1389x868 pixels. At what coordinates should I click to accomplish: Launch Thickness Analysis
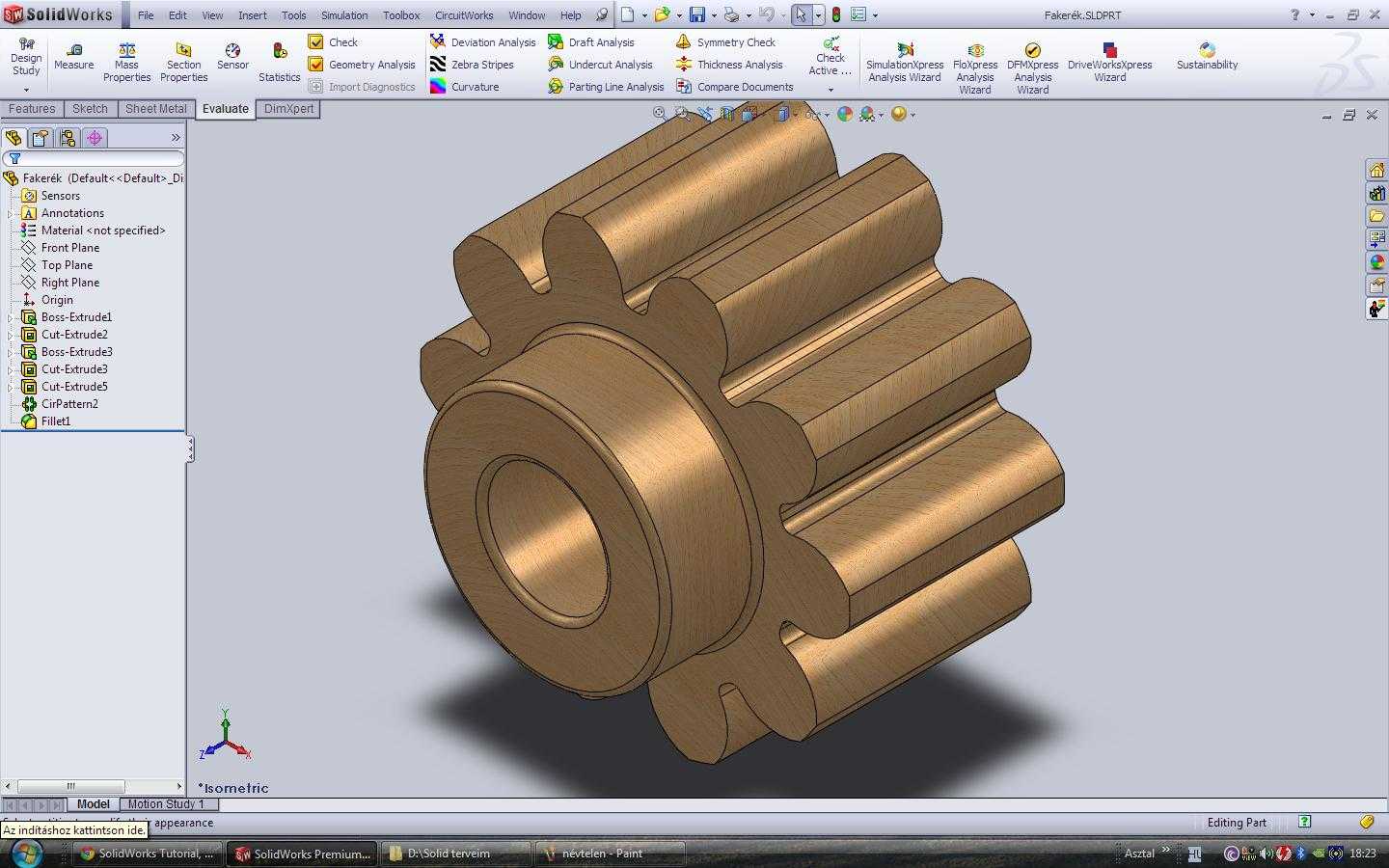coord(729,65)
